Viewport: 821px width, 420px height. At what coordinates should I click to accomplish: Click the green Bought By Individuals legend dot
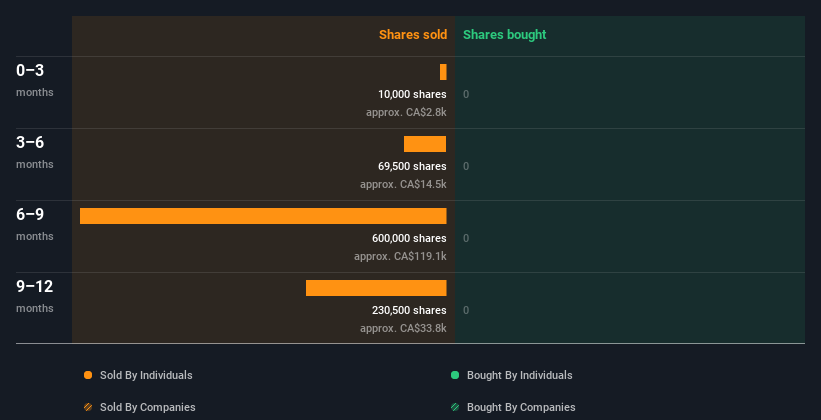coord(455,375)
